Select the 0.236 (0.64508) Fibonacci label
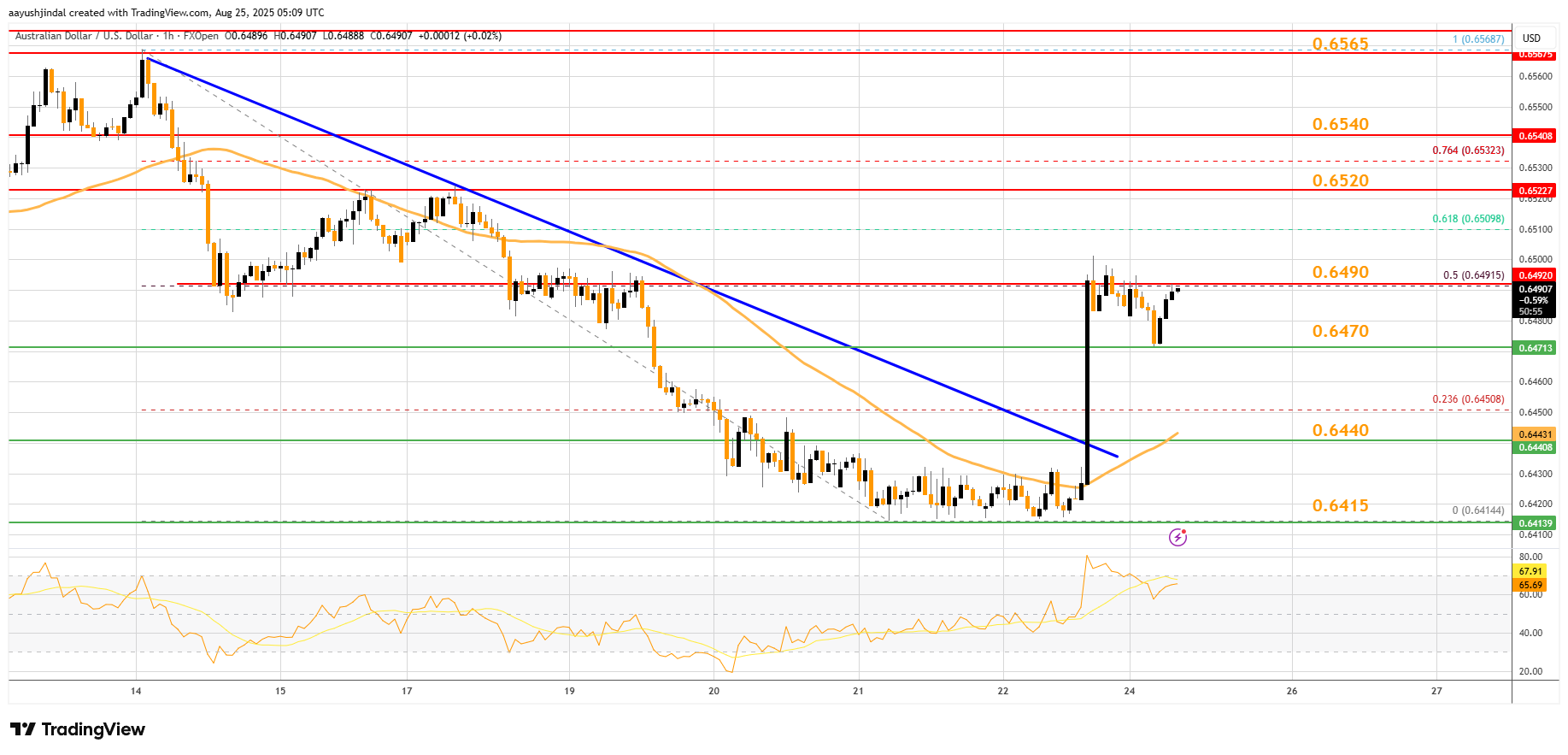This screenshot has width=1568, height=755. pyautogui.click(x=1468, y=399)
